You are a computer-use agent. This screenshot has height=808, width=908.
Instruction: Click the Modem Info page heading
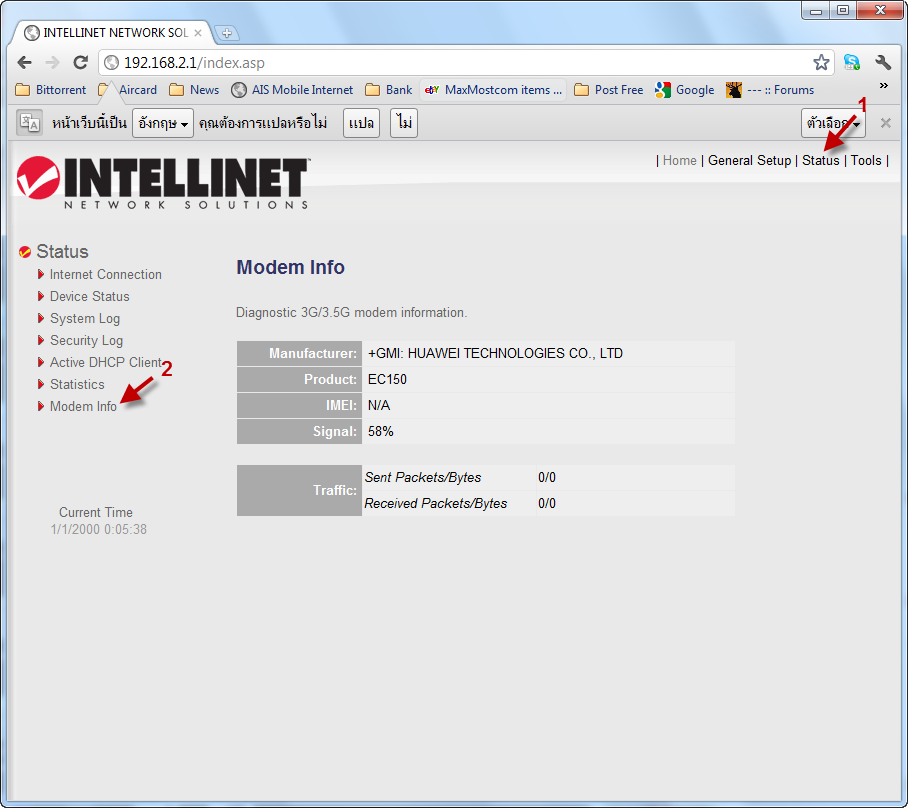(291, 267)
